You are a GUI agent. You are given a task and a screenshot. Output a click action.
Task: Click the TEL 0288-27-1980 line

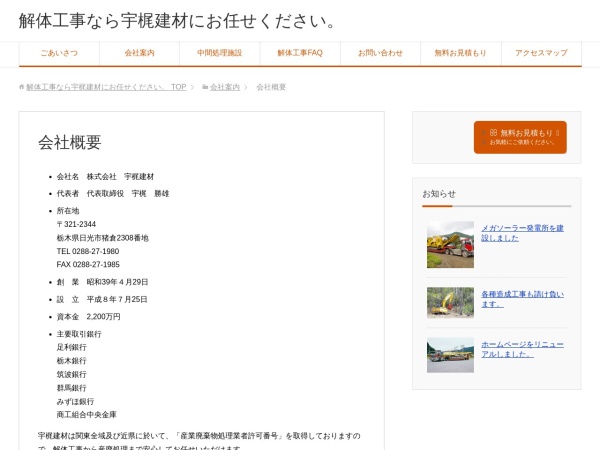[x=88, y=251]
